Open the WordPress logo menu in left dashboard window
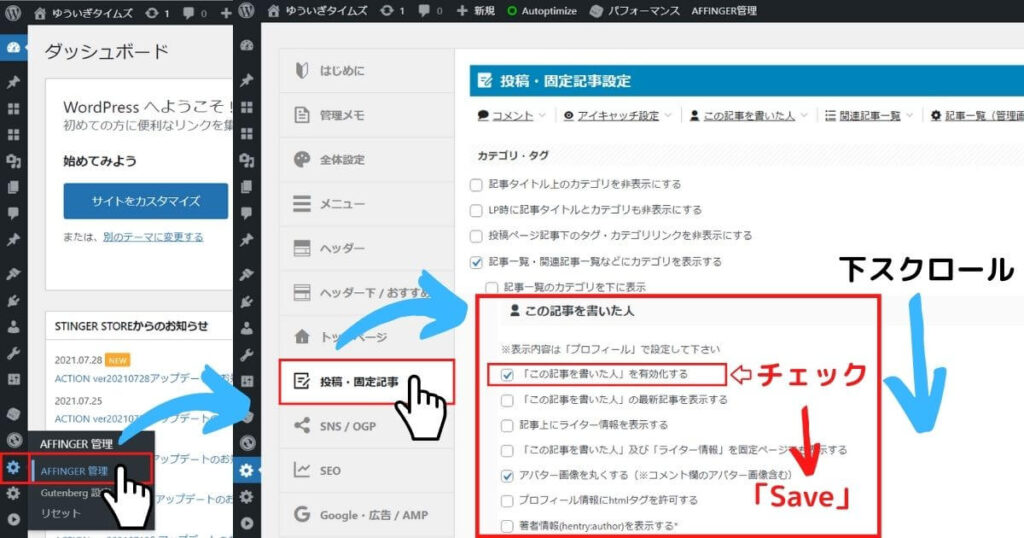The image size is (1024, 538). tap(13, 12)
